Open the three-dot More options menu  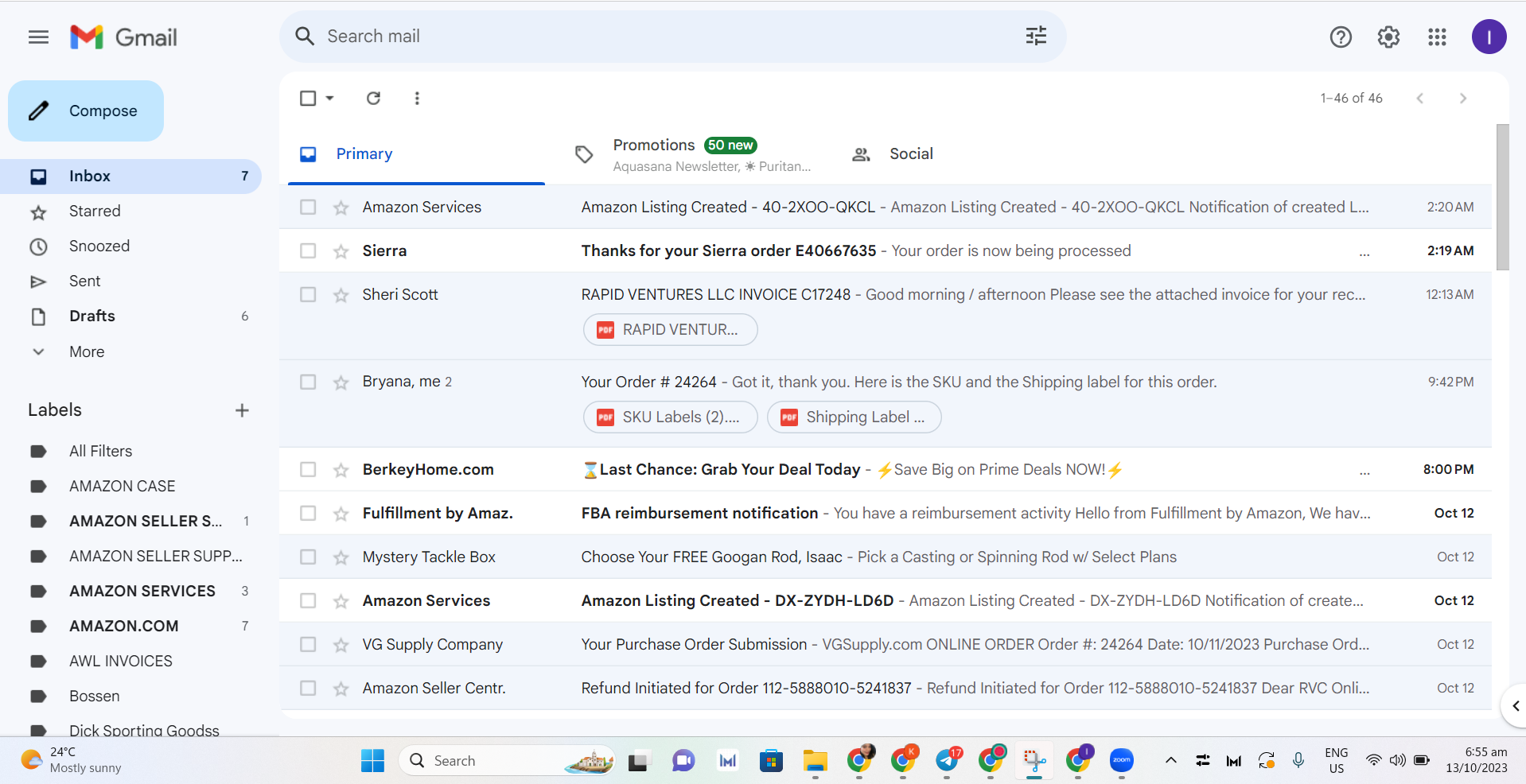click(x=417, y=98)
